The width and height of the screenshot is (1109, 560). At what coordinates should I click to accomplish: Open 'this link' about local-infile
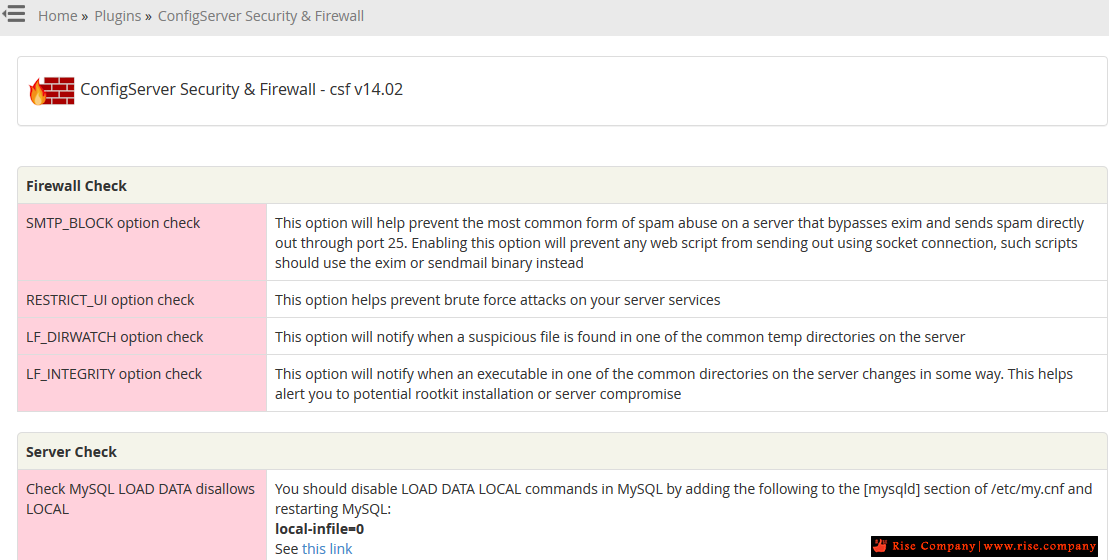[327, 549]
